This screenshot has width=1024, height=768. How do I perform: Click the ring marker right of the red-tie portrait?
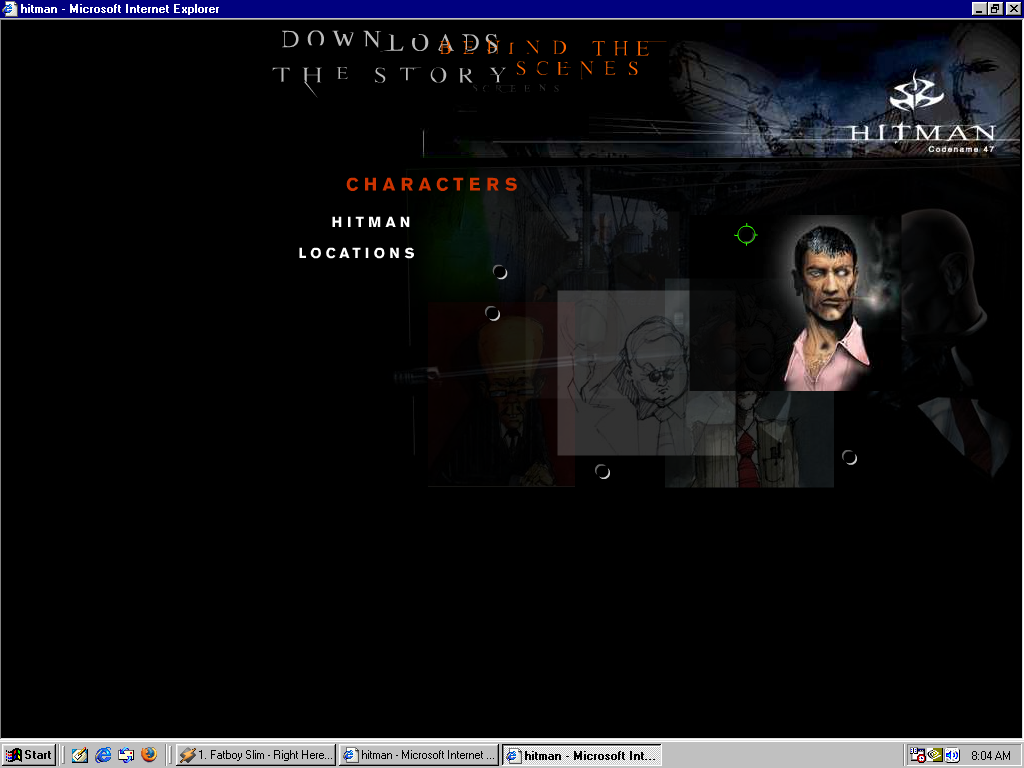(849, 457)
